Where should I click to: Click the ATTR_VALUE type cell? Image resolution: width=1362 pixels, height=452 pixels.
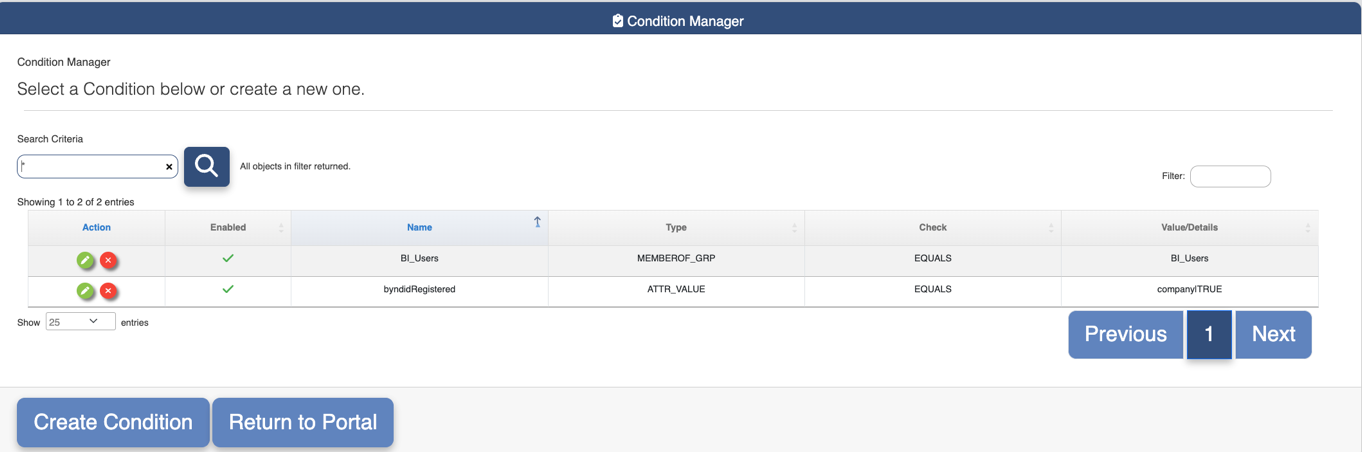click(676, 289)
